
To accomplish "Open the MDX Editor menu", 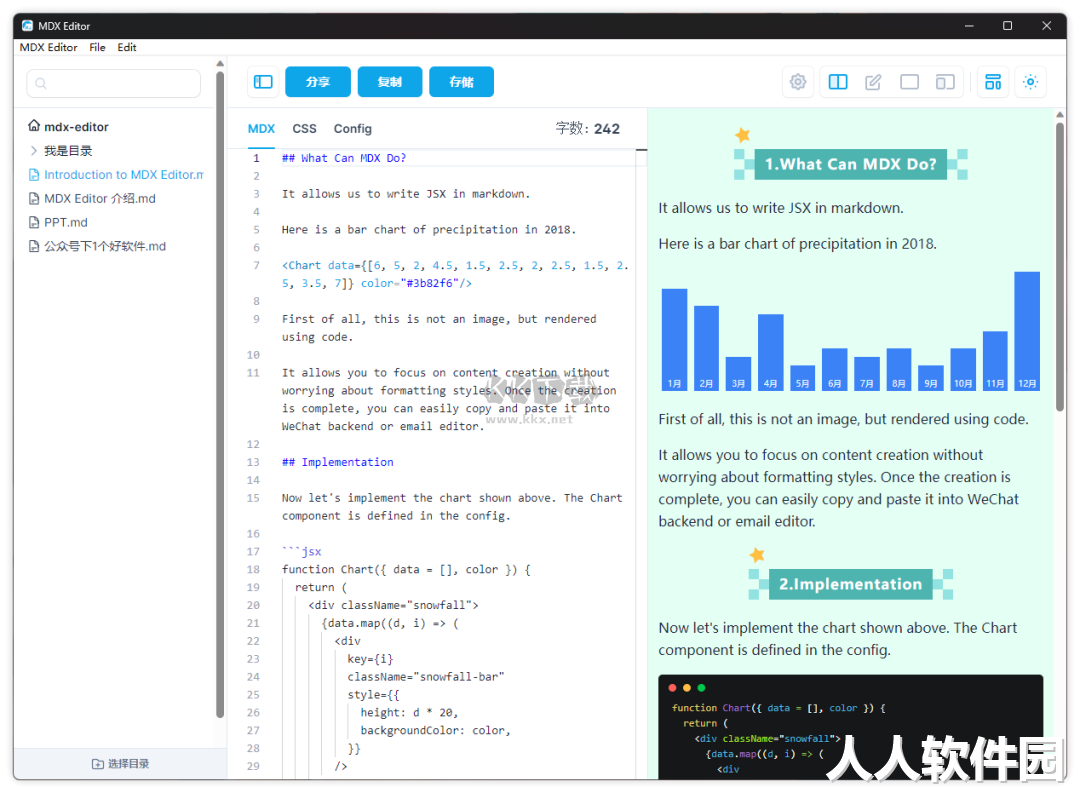I will [48, 47].
